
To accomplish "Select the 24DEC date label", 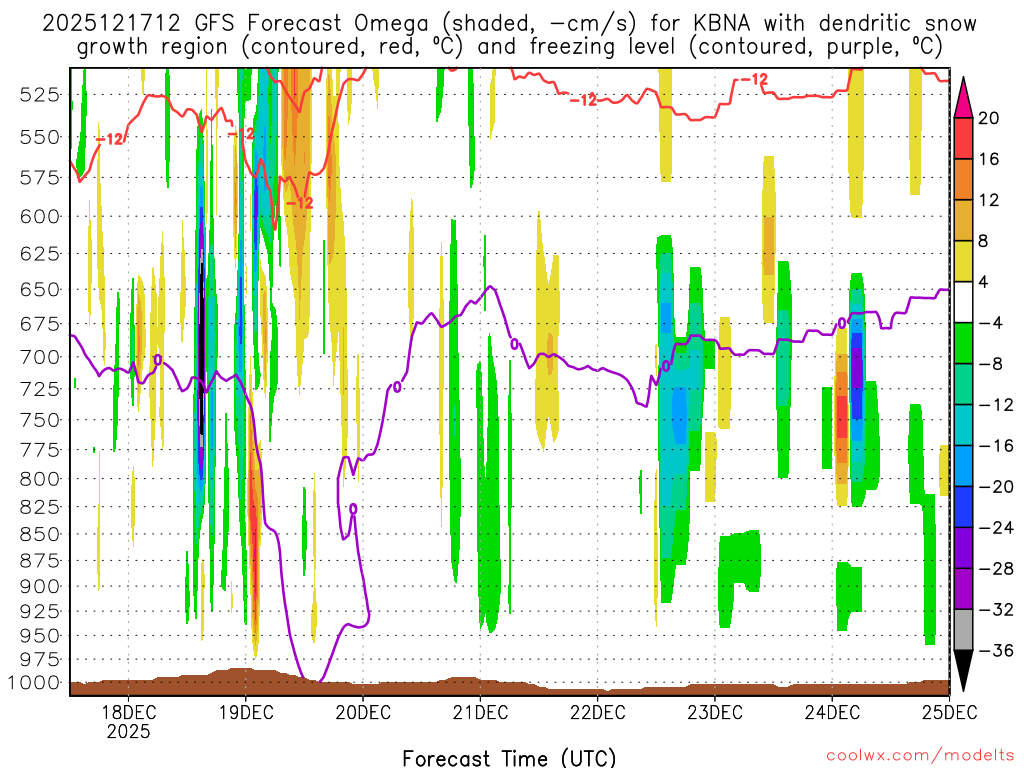I will pos(832,711).
